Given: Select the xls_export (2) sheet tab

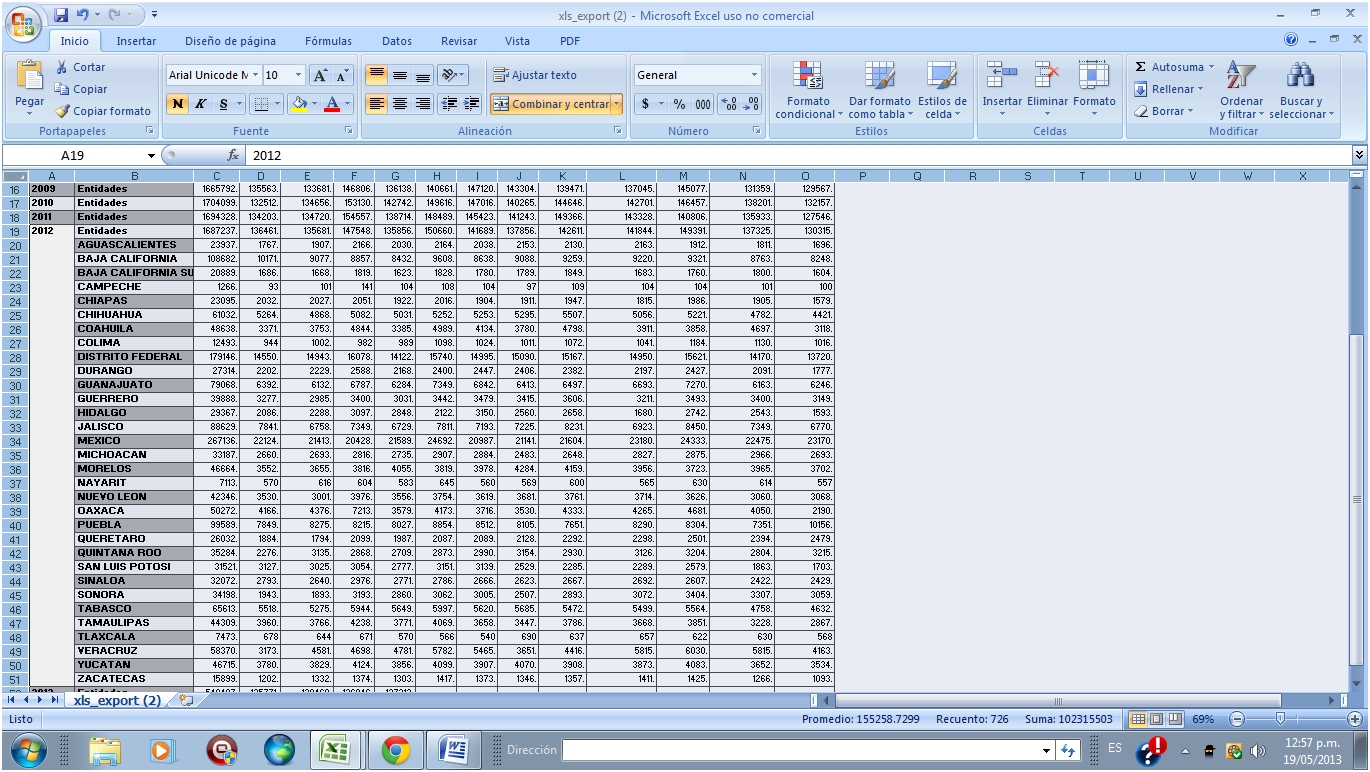Looking at the screenshot, I should click(116, 700).
